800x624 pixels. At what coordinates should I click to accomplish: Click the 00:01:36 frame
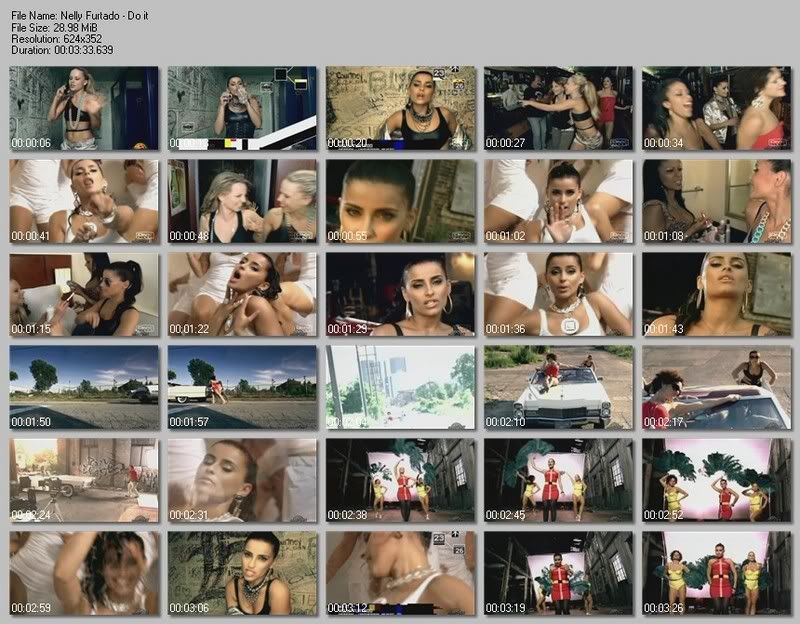[559, 294]
